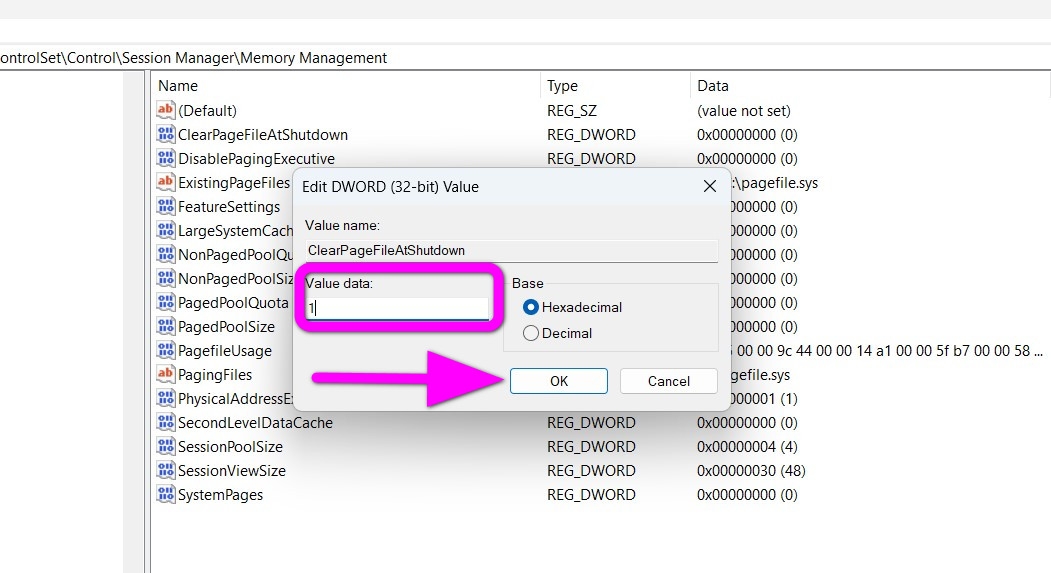The image size is (1051, 573).
Task: Click the PagedPoolQuota DWORD icon
Action: [x=165, y=302]
